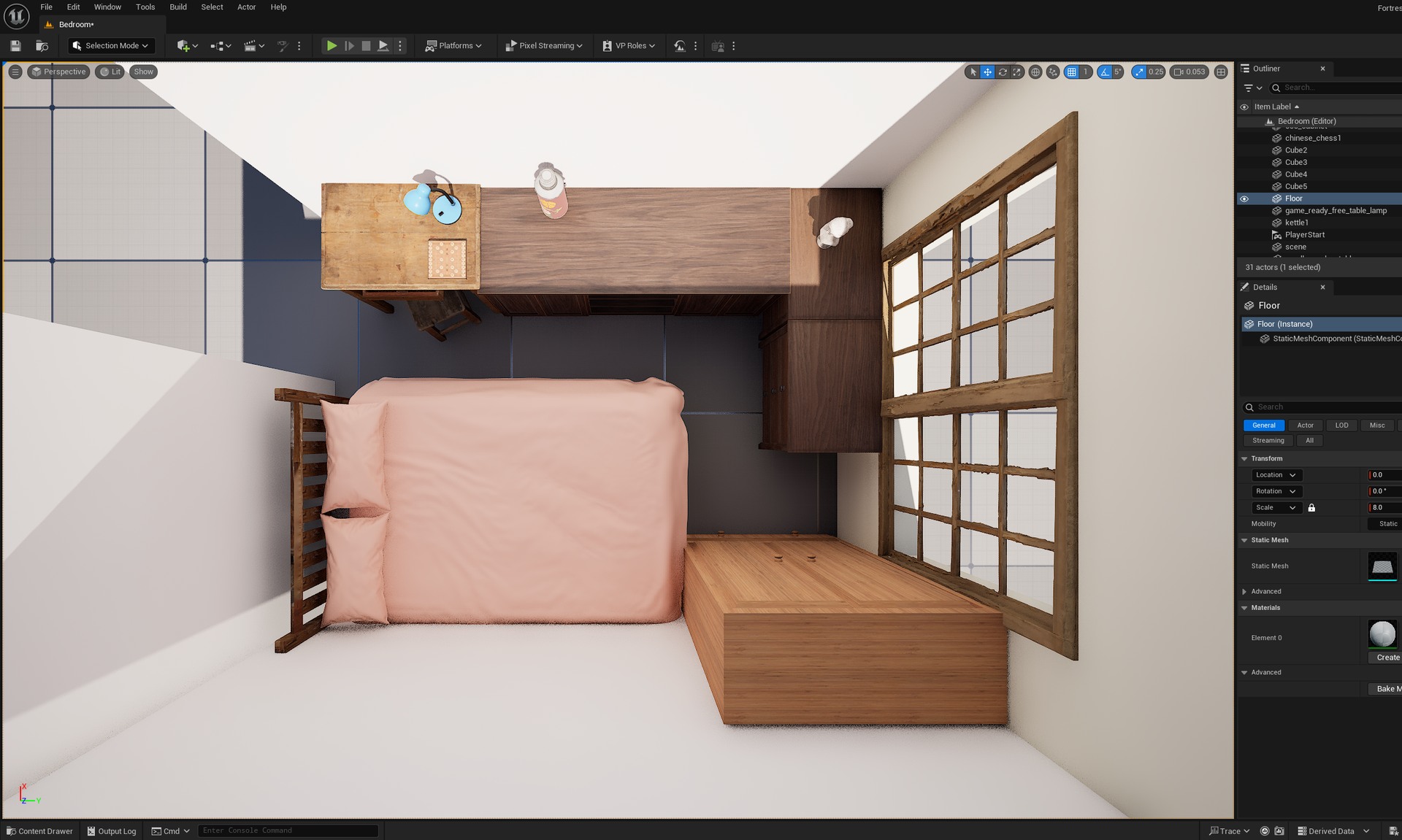Viewport: 1402px width, 840px height.
Task: Open the Window menu
Action: click(107, 7)
